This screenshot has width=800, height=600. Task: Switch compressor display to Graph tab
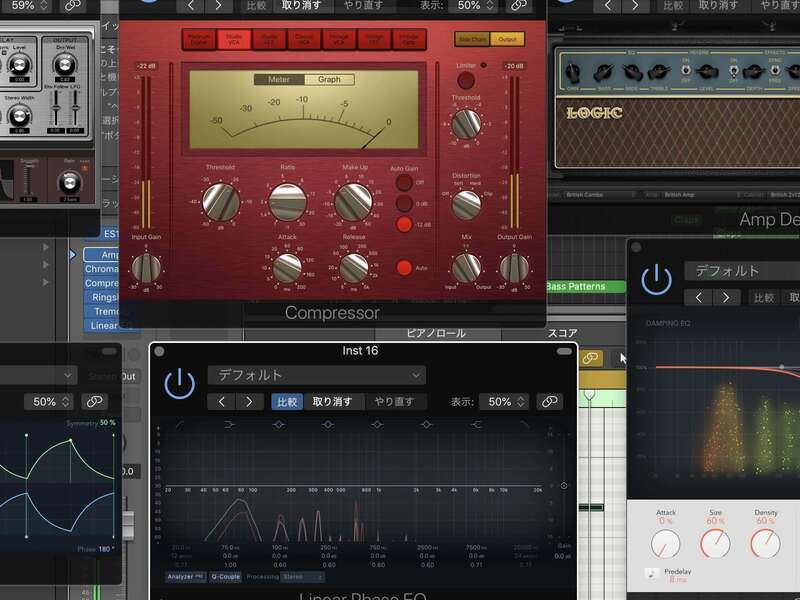[x=329, y=79]
